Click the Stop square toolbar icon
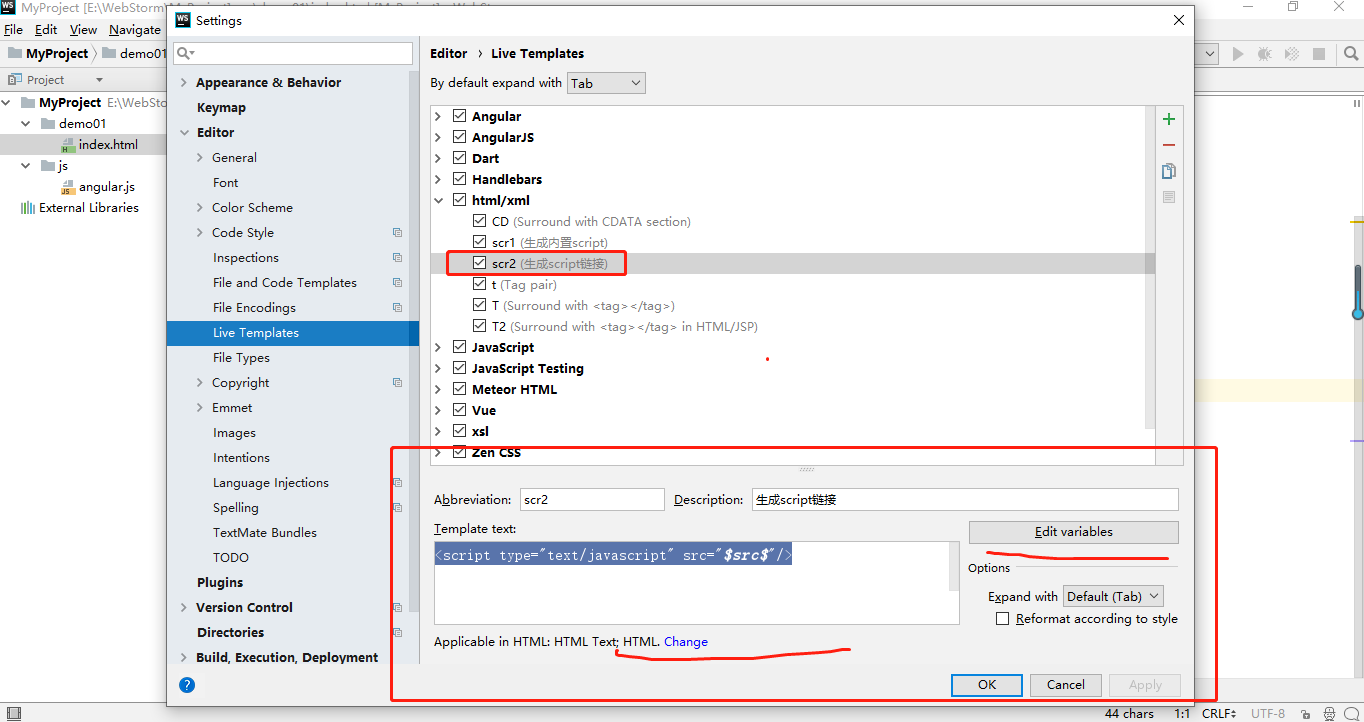 tap(1319, 54)
